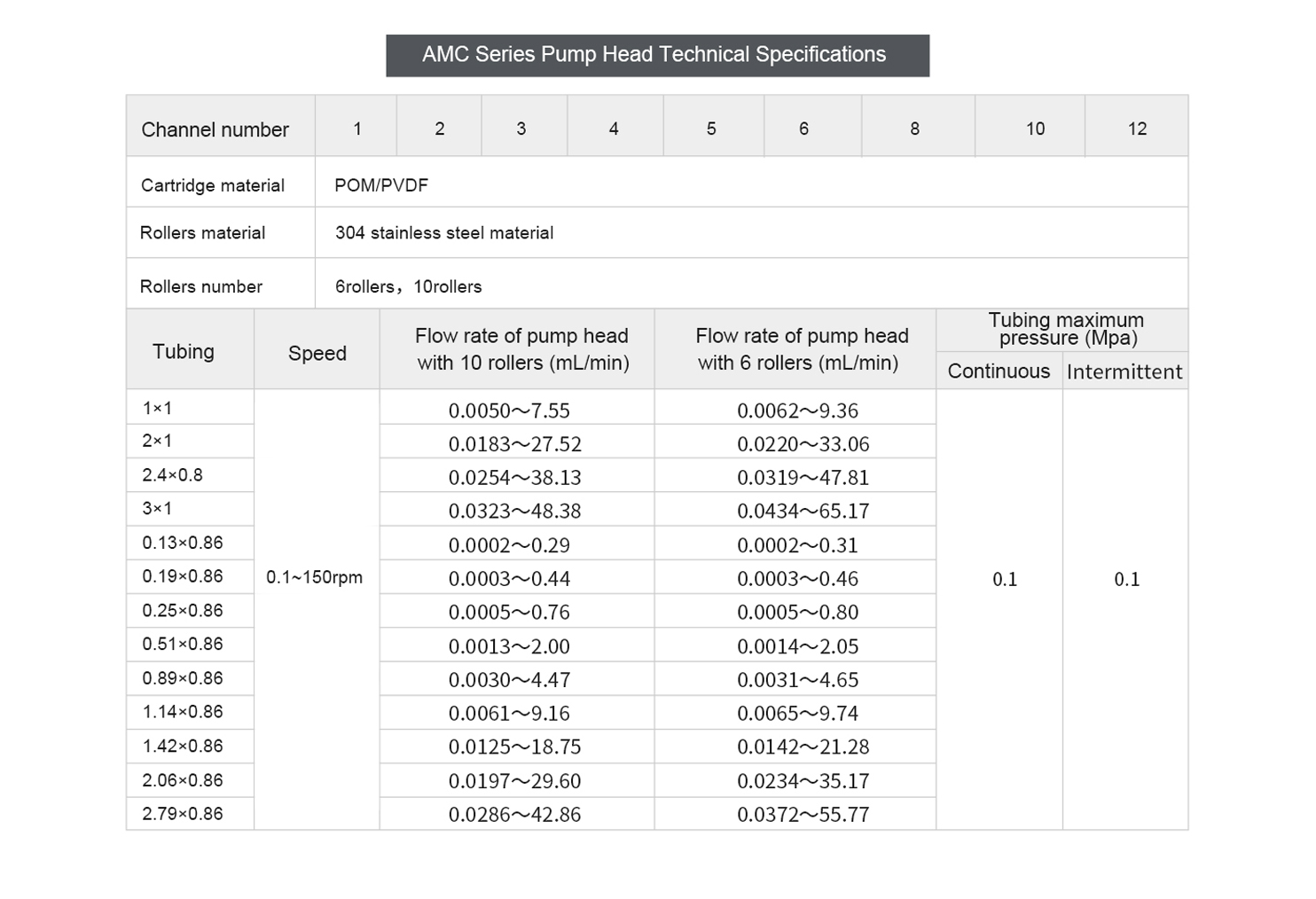Select tubing size '1×1'
This screenshot has height=899, width=1316.
click(157, 408)
